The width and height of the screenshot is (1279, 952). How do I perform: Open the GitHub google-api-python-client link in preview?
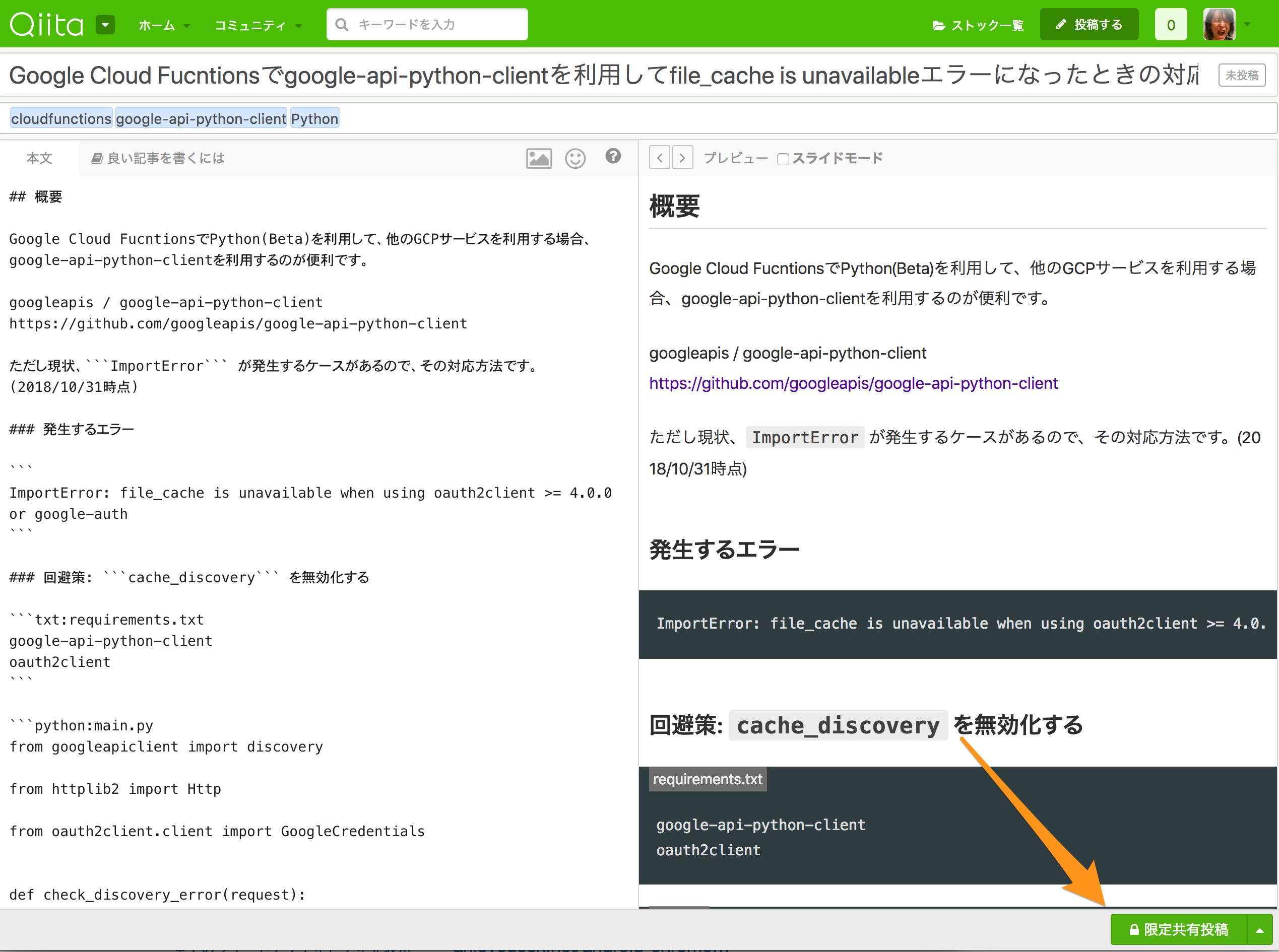pyautogui.click(x=853, y=383)
